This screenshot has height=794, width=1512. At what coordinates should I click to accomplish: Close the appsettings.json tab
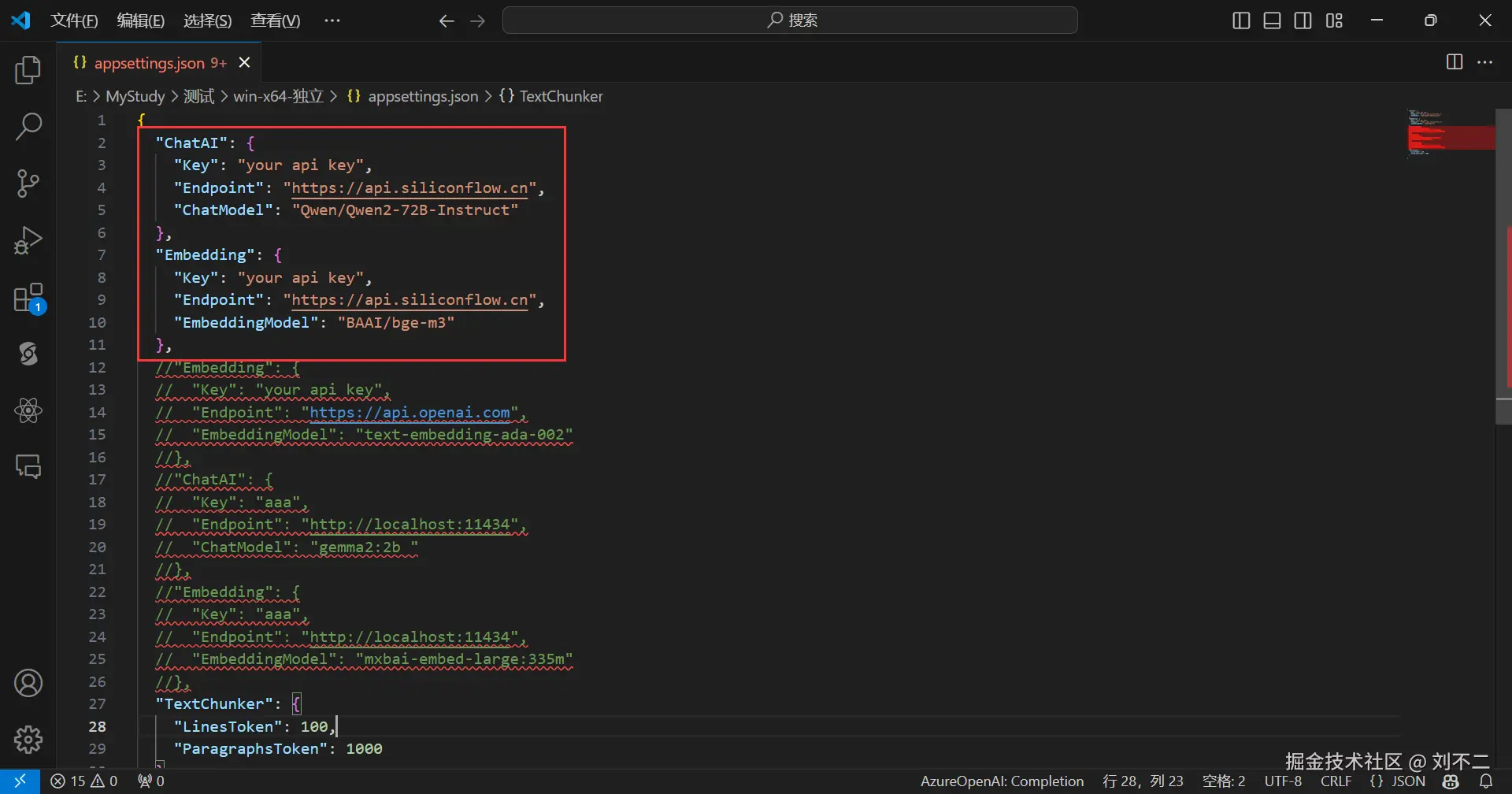click(244, 63)
